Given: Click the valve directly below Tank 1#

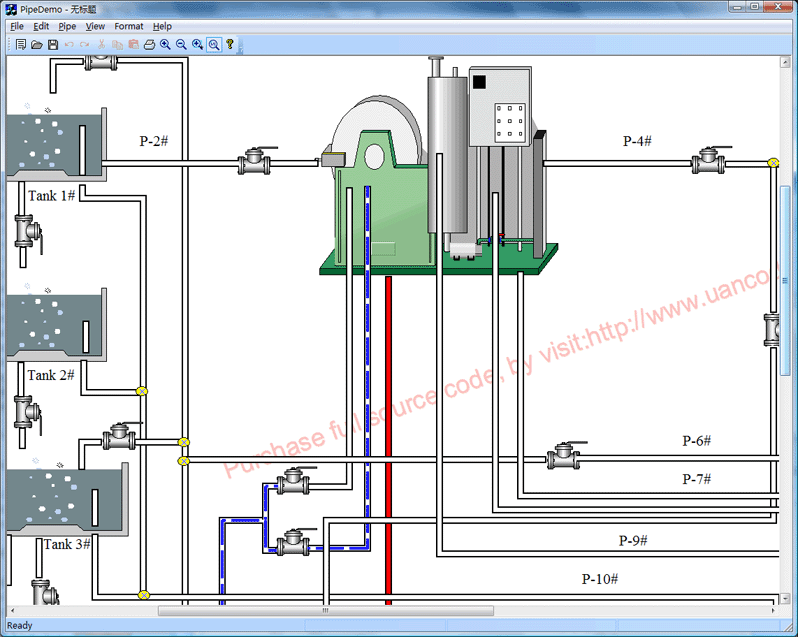Looking at the screenshot, I should pos(26,230).
